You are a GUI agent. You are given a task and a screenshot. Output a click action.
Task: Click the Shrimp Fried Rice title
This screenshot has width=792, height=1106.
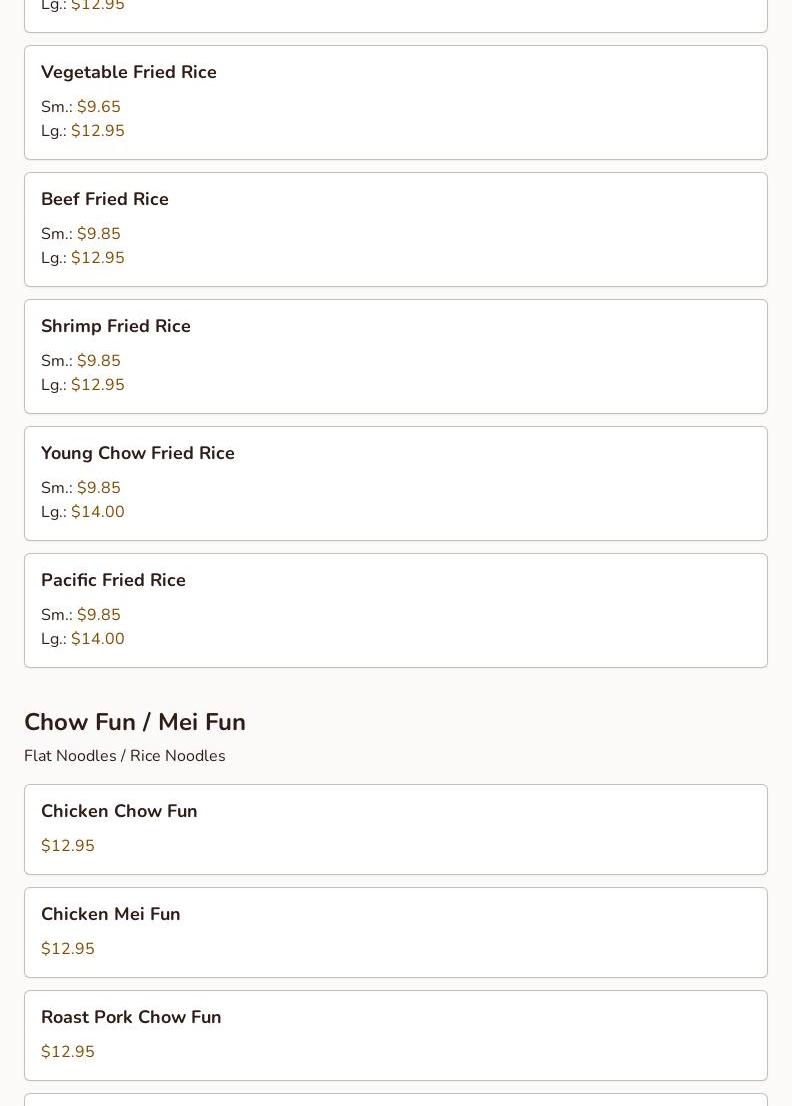click(115, 326)
